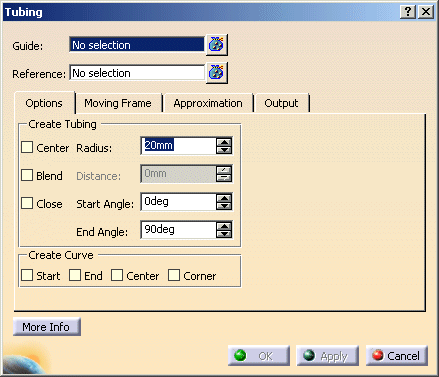Click the Start Angle 0deg field
439x377 pixels.
(x=179, y=202)
